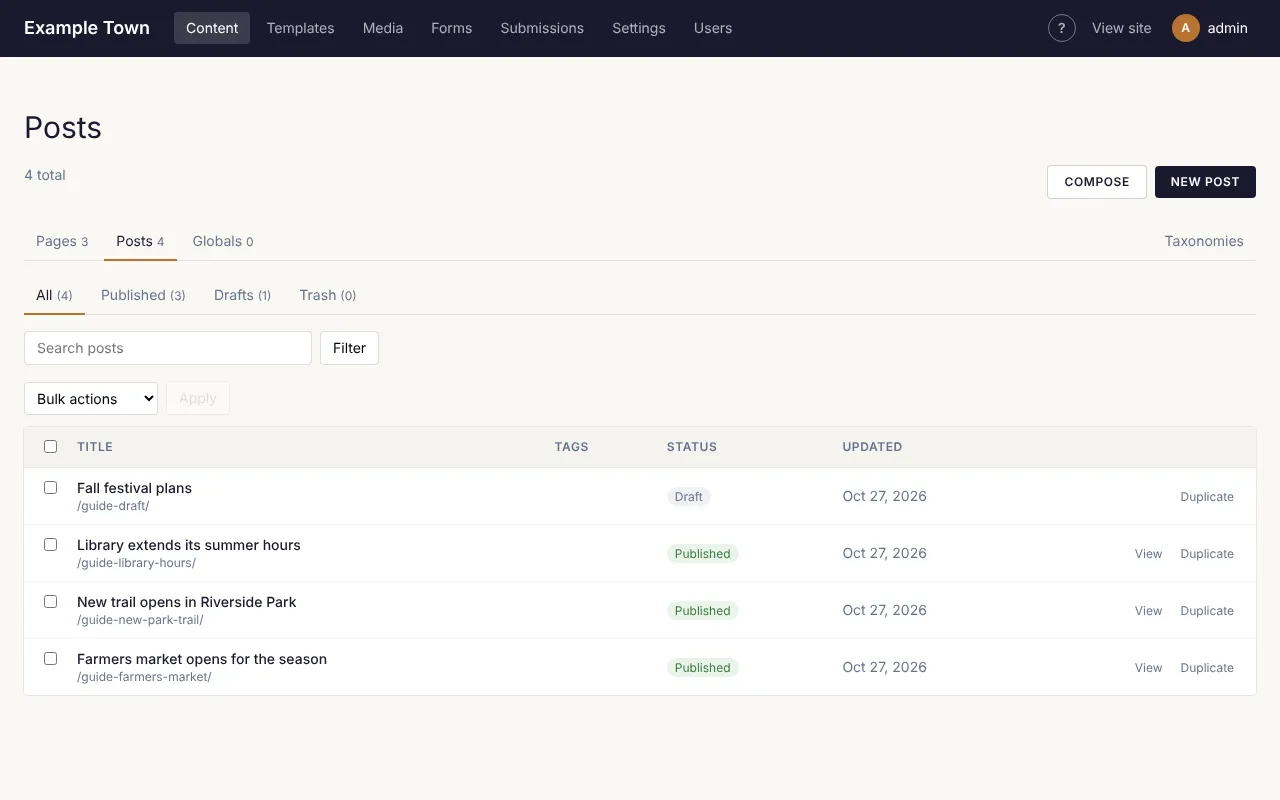Tick the New trail opens checkbox

51,602
